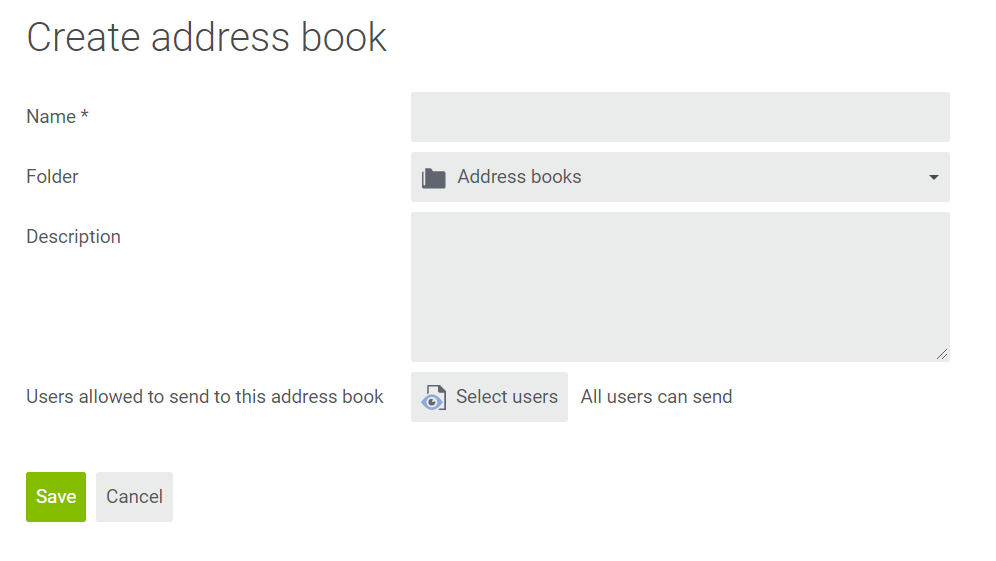Click inside the Description text area
The width and height of the screenshot is (996, 561).
pyautogui.click(x=680, y=287)
